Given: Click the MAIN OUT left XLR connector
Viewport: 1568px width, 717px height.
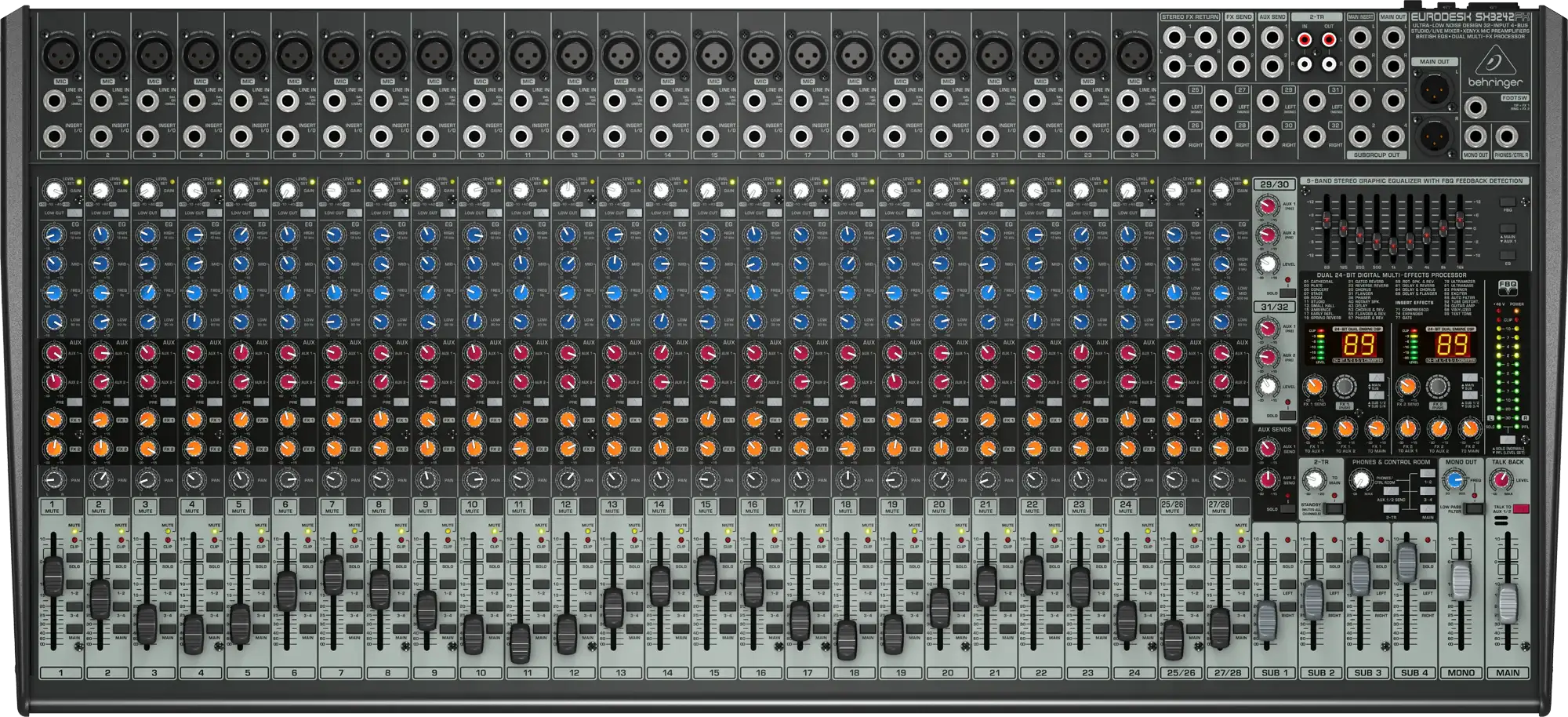Looking at the screenshot, I should pyautogui.click(x=1434, y=89).
